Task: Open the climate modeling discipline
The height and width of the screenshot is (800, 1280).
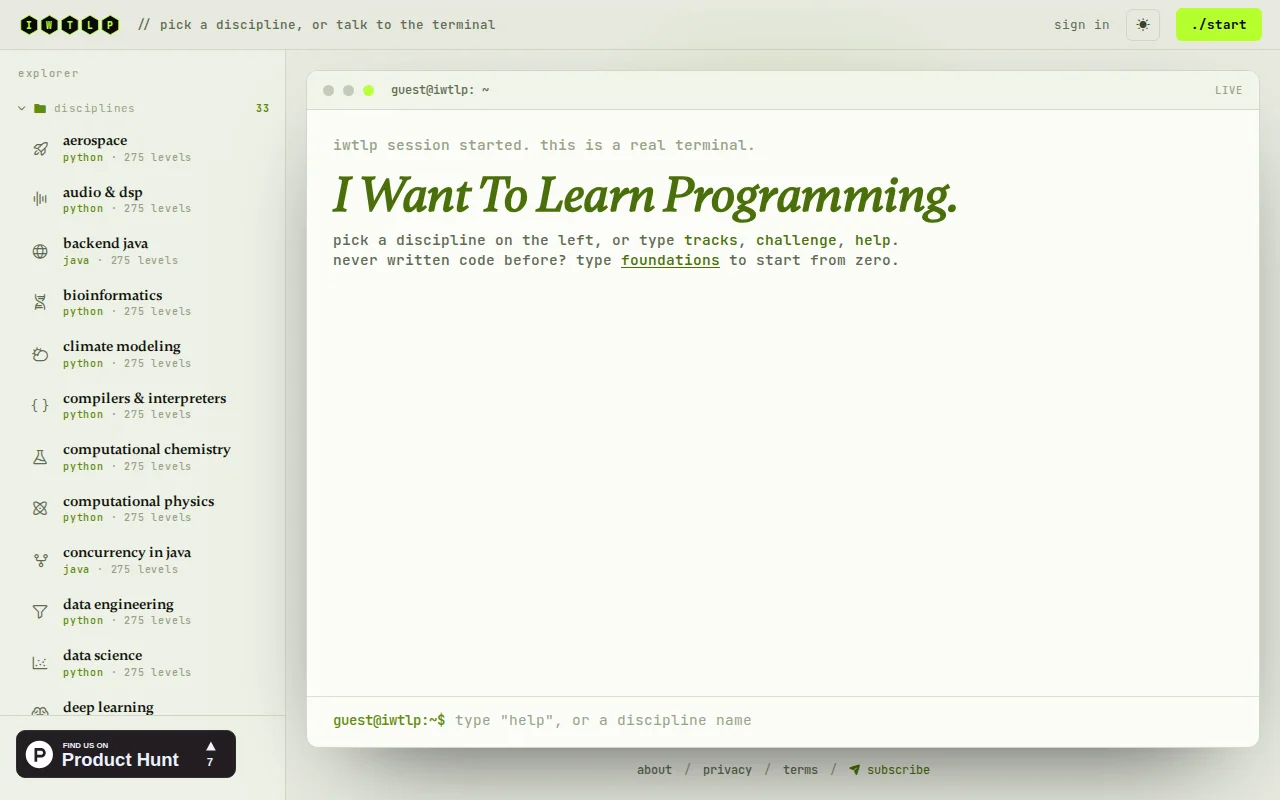Action: pyautogui.click(x=142, y=354)
